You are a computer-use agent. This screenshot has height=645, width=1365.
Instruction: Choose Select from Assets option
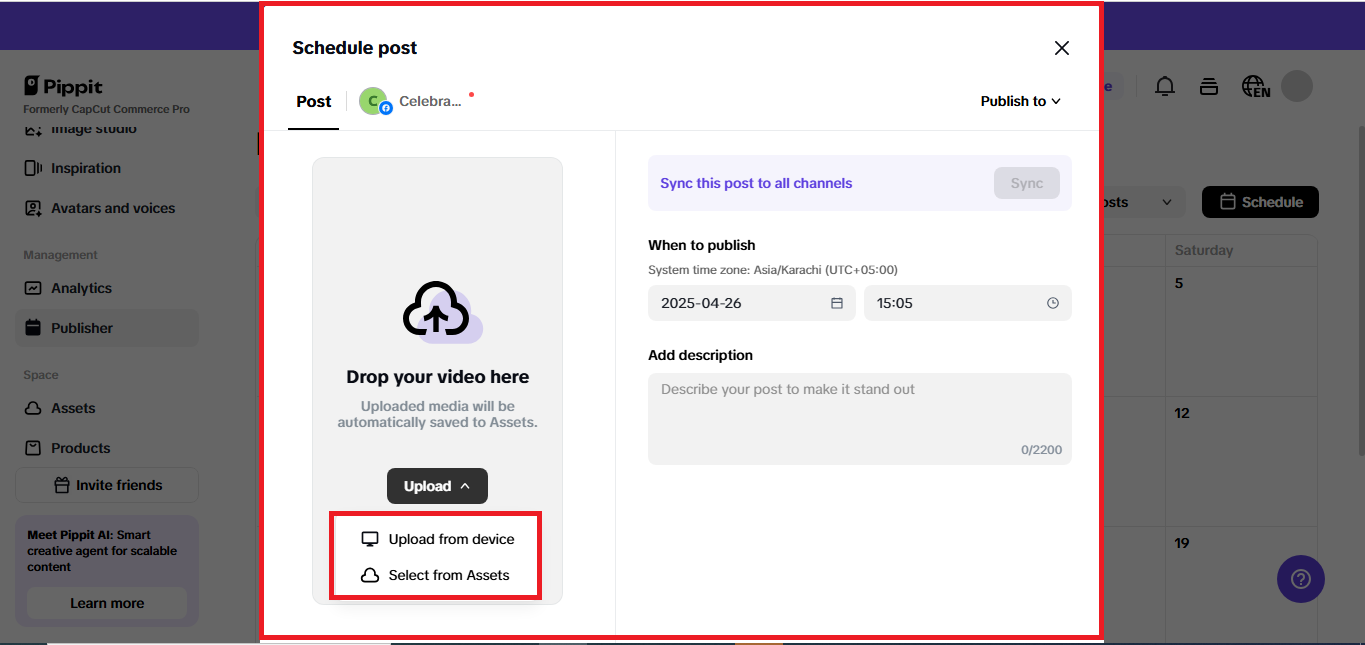point(435,575)
